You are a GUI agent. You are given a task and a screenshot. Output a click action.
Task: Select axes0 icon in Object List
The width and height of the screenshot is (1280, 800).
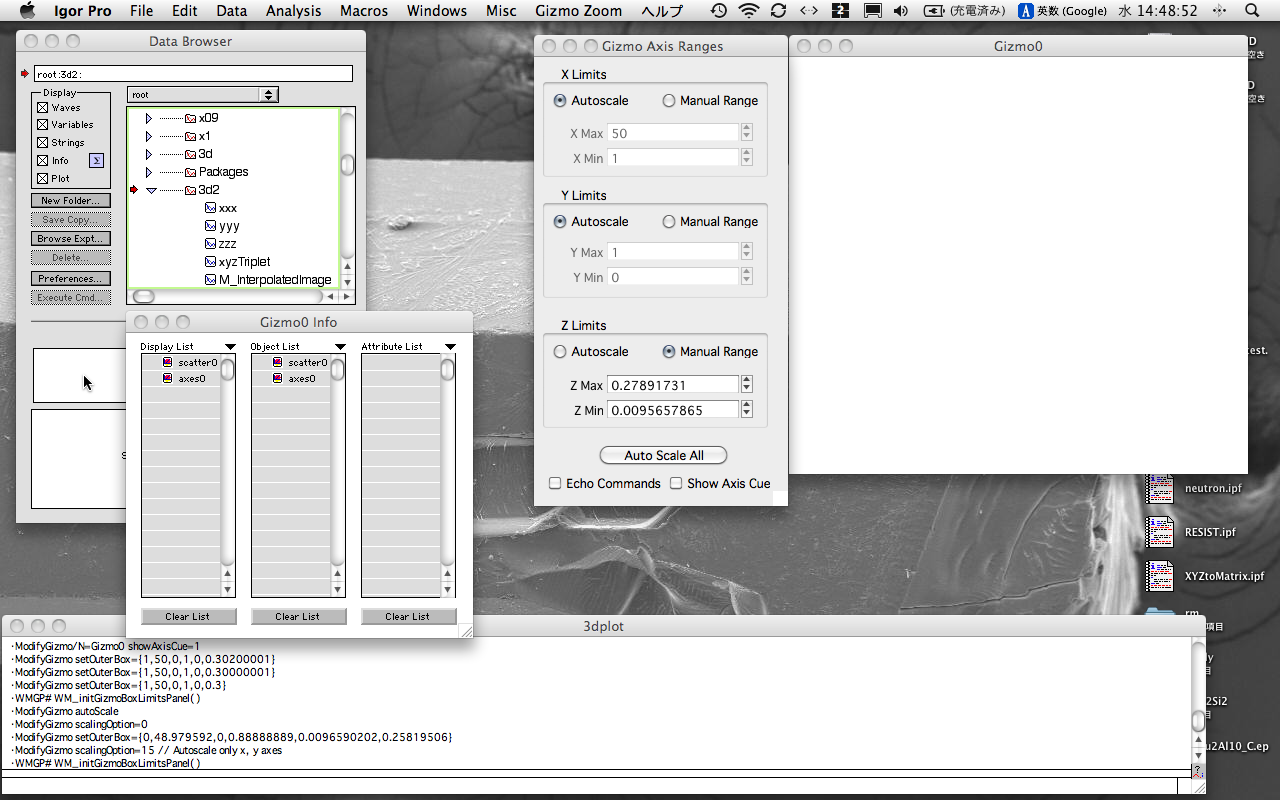click(278, 379)
